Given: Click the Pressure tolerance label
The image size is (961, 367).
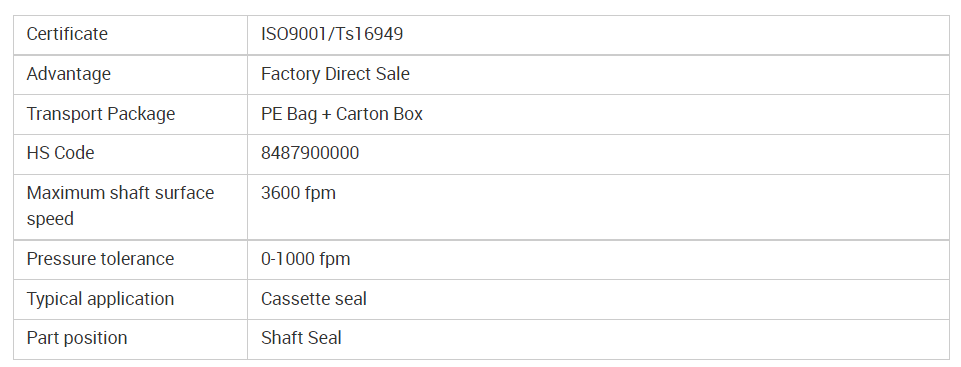Looking at the screenshot, I should coord(100,259).
